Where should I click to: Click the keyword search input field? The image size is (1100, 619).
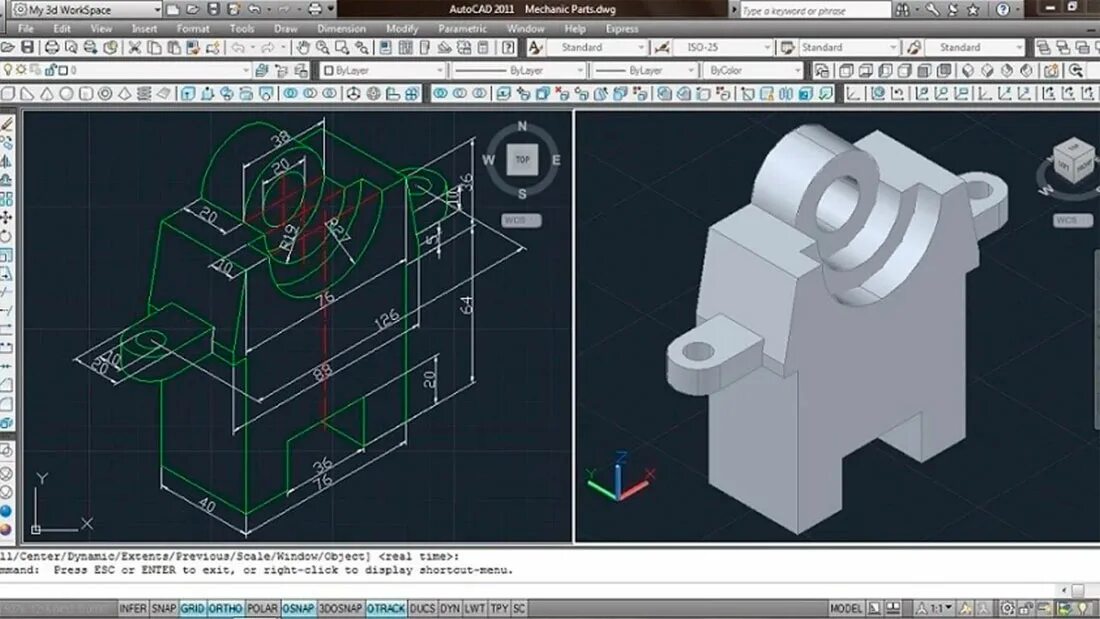(x=816, y=10)
